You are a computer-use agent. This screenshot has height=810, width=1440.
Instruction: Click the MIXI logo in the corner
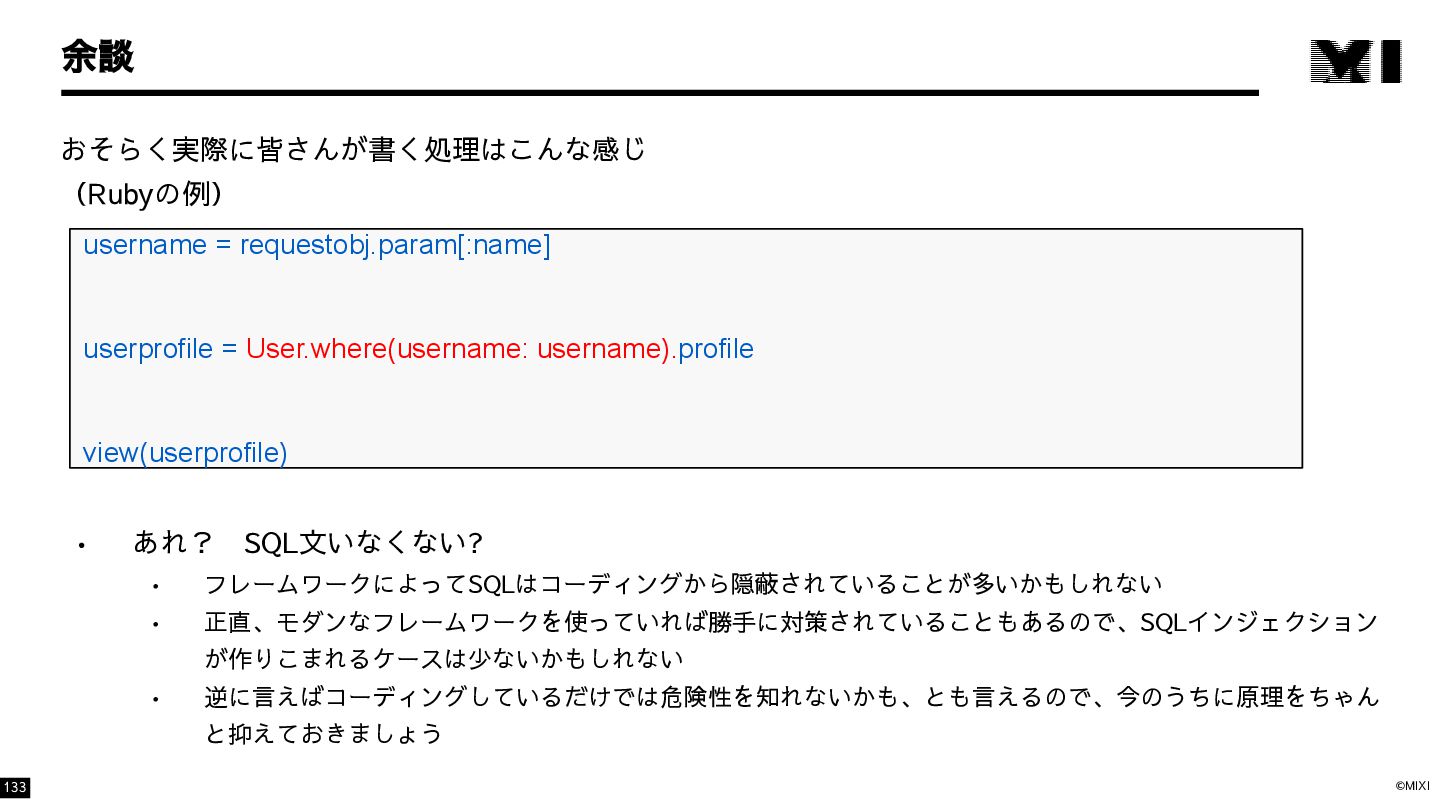(x=1355, y=61)
